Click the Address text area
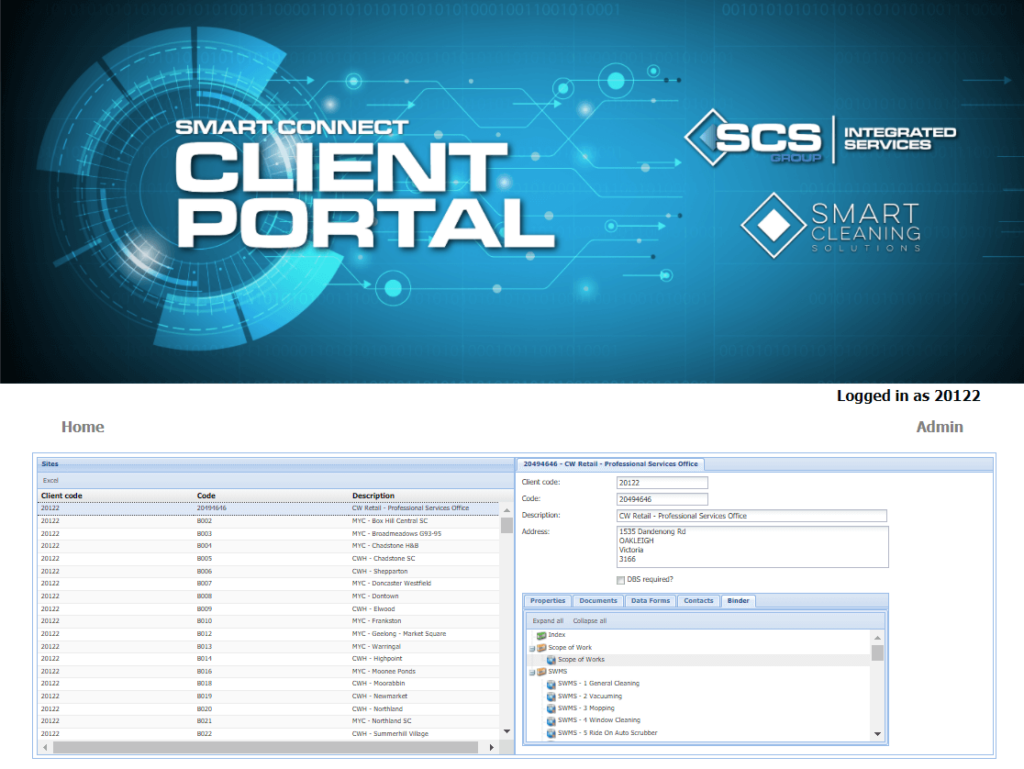 click(x=752, y=546)
